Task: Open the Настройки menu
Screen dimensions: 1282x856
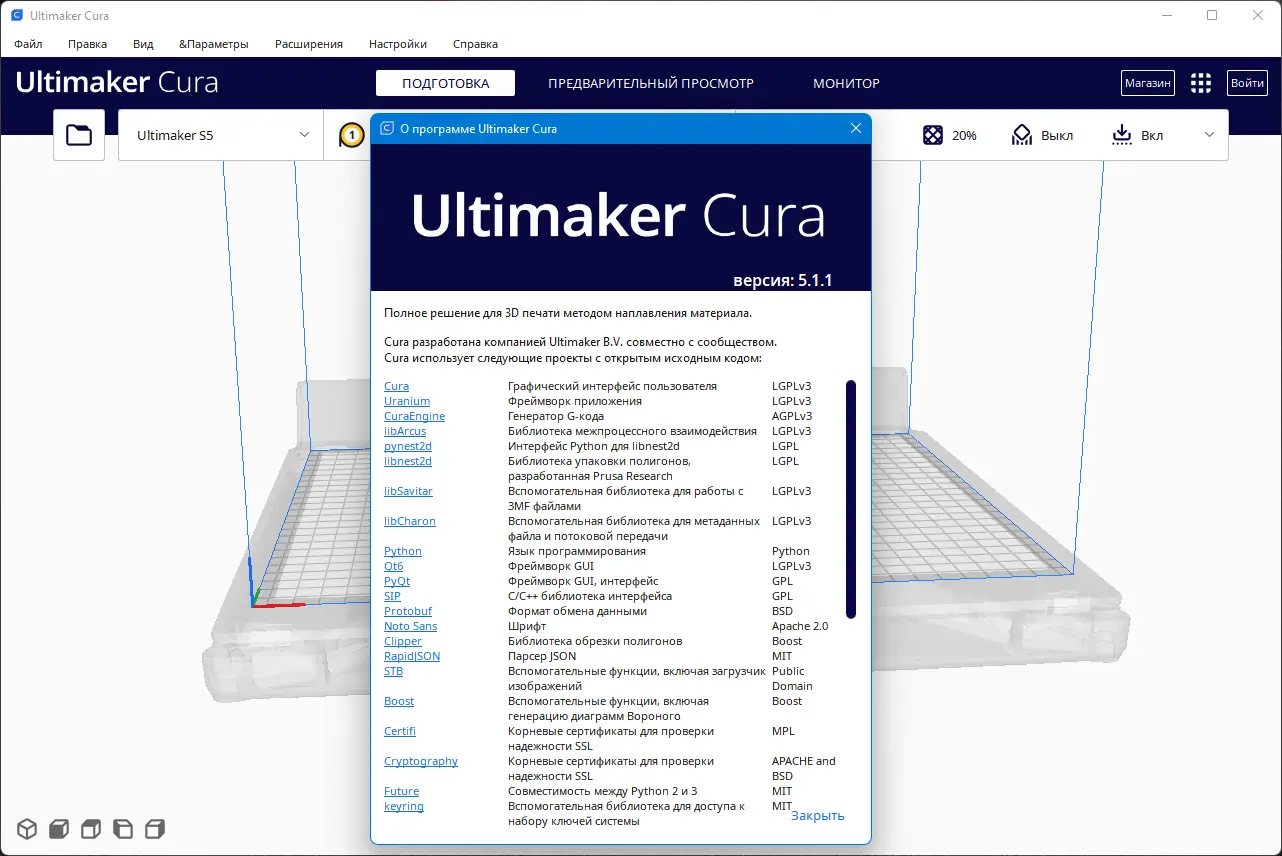Action: [398, 44]
